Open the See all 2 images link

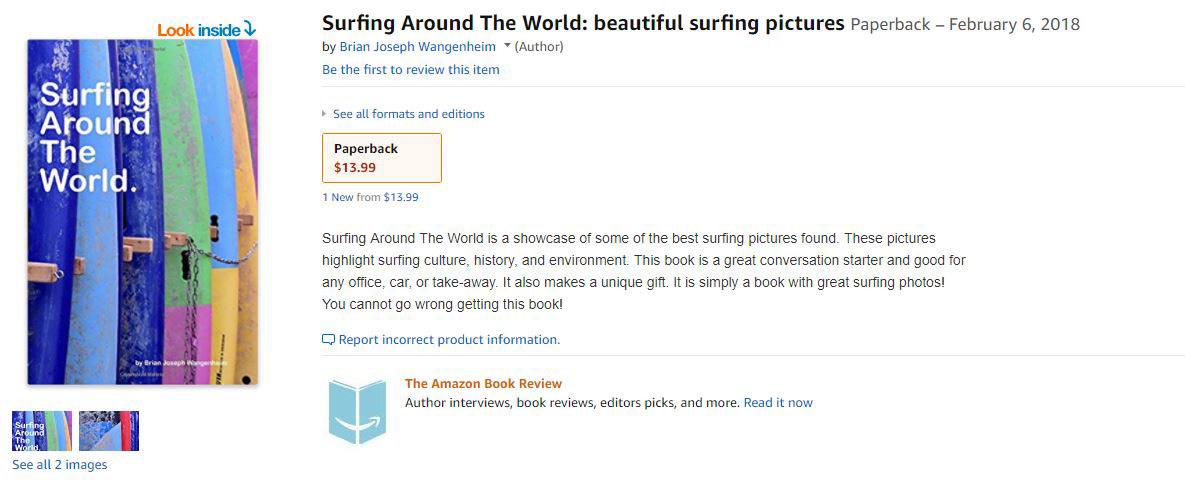(x=59, y=465)
